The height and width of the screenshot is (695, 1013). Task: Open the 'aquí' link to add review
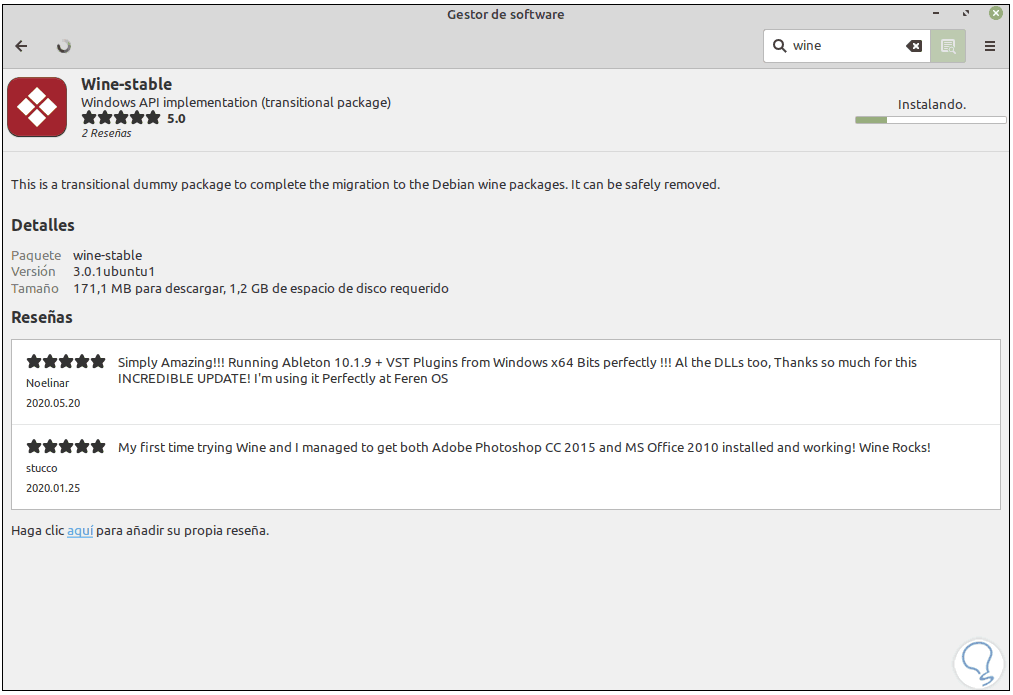[x=80, y=531]
